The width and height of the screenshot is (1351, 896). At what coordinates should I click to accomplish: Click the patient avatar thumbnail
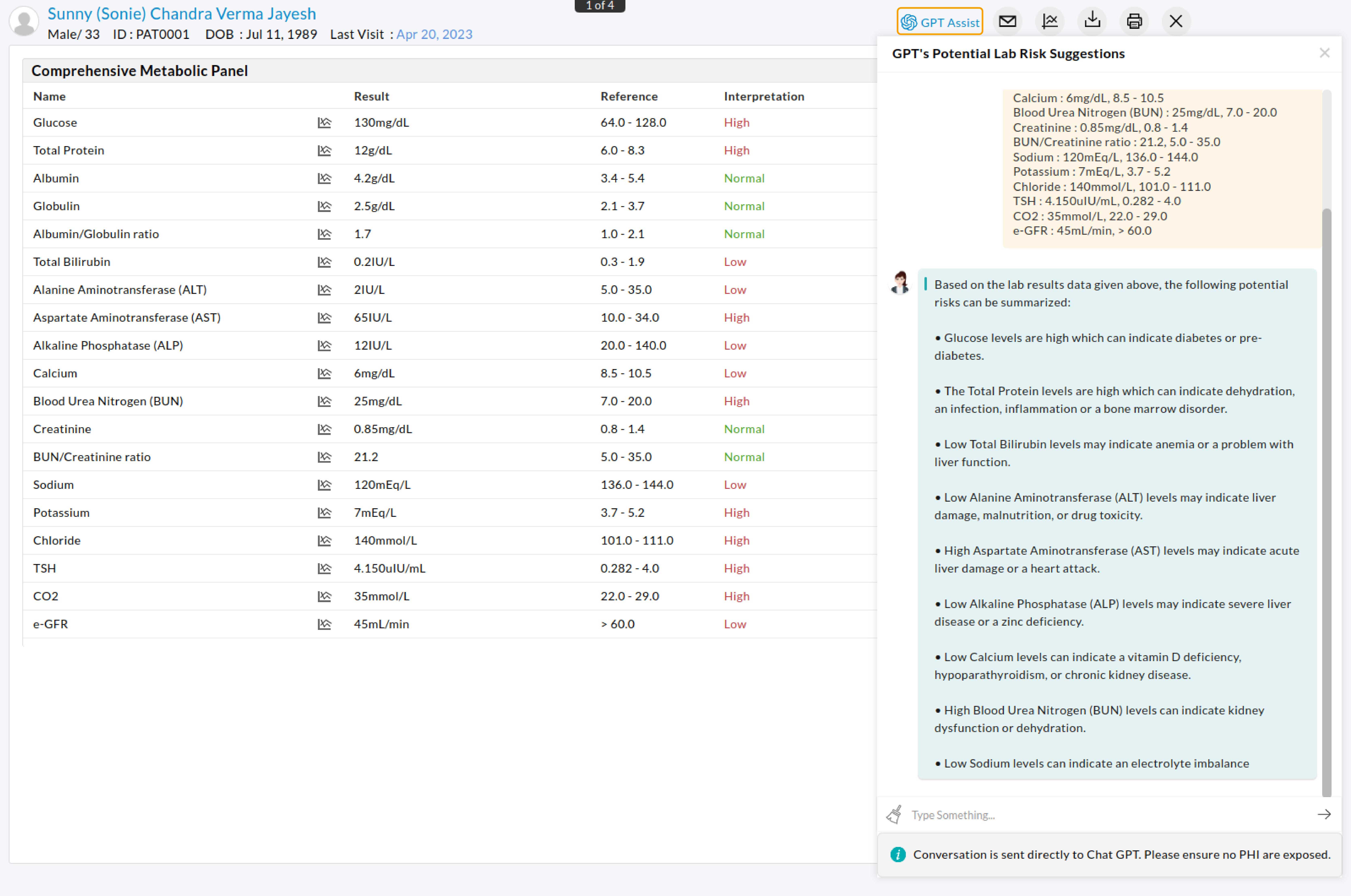(x=24, y=22)
